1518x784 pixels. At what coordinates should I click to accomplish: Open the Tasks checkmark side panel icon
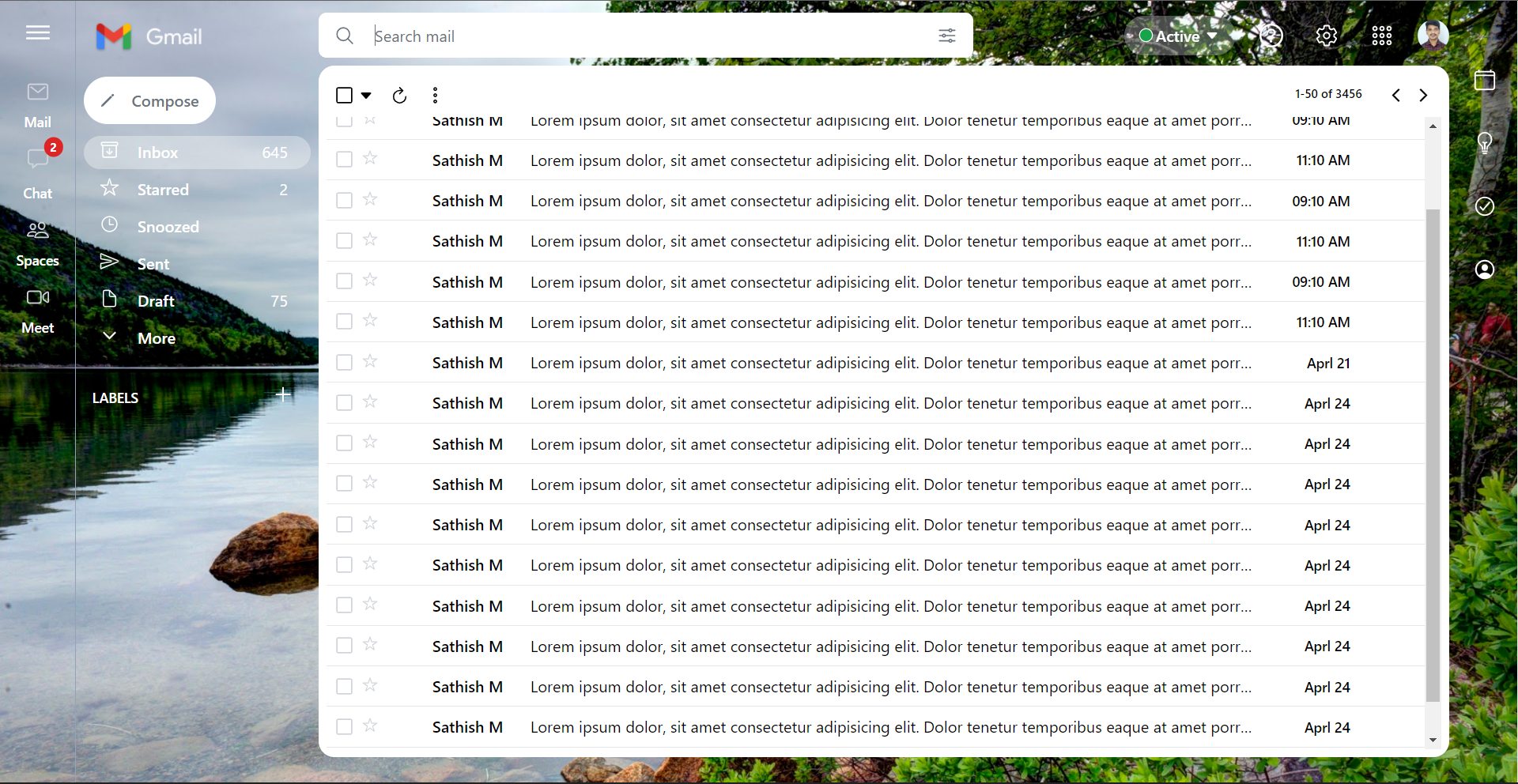1484,206
